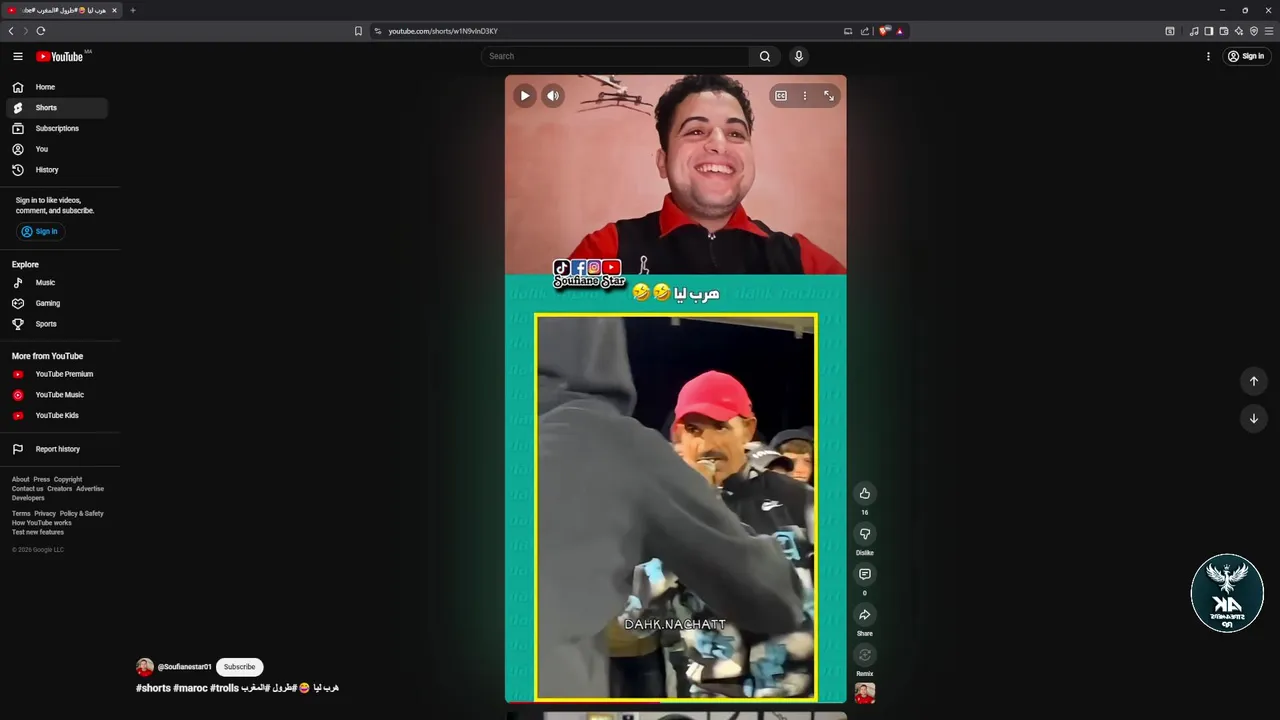
Task: Click sidebar Sign in button
Action: 39,231
